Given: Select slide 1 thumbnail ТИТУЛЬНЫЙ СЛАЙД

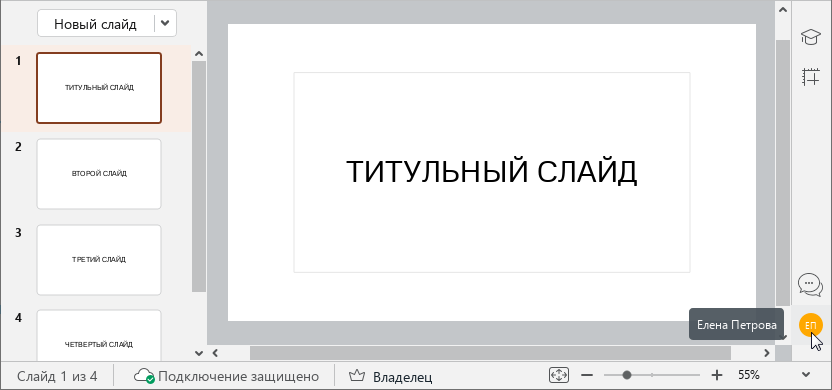Looking at the screenshot, I should pos(99,88).
